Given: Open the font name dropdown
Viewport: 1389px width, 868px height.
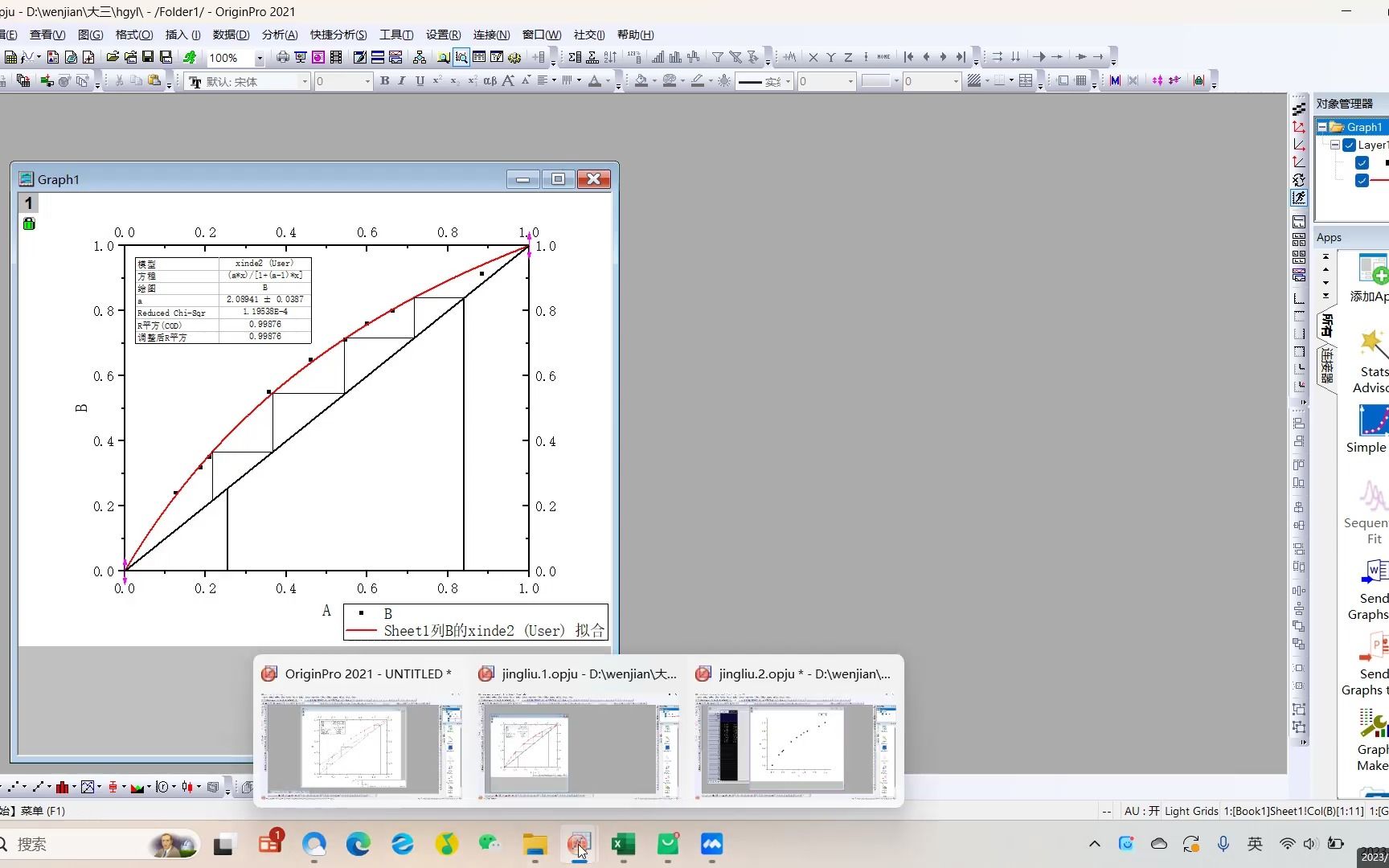Looking at the screenshot, I should [x=305, y=81].
